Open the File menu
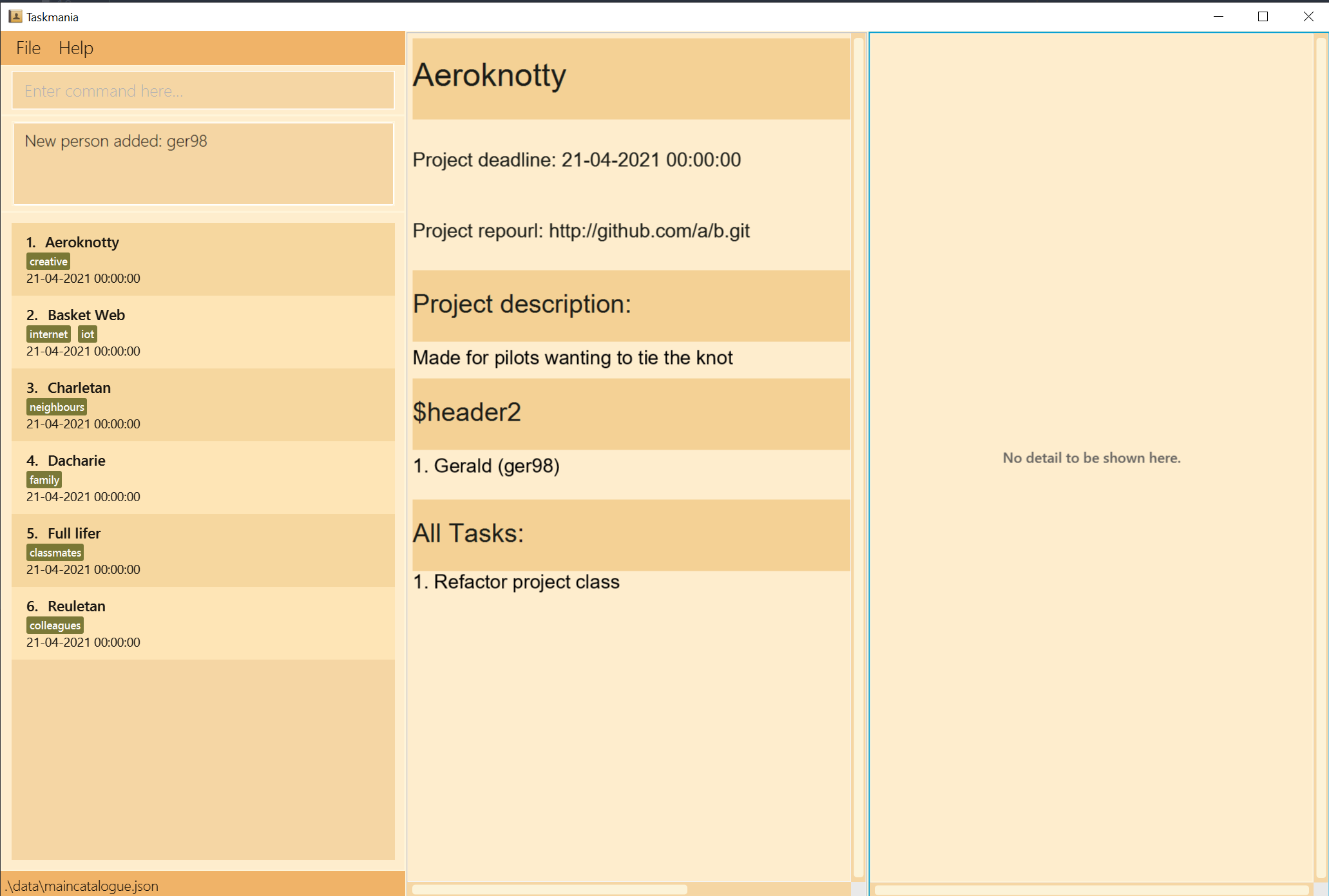Viewport: 1329px width, 896px height. 28,48
